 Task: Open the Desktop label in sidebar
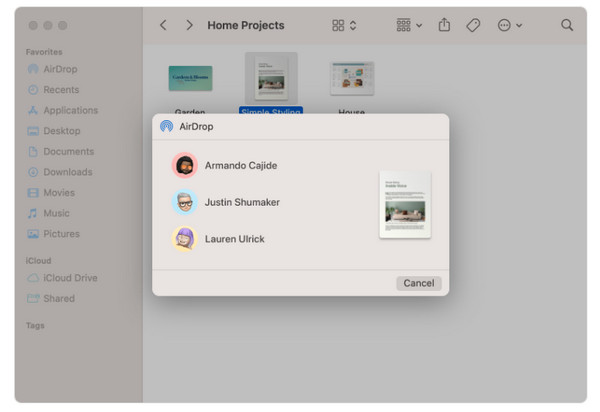pyautogui.click(x=62, y=131)
